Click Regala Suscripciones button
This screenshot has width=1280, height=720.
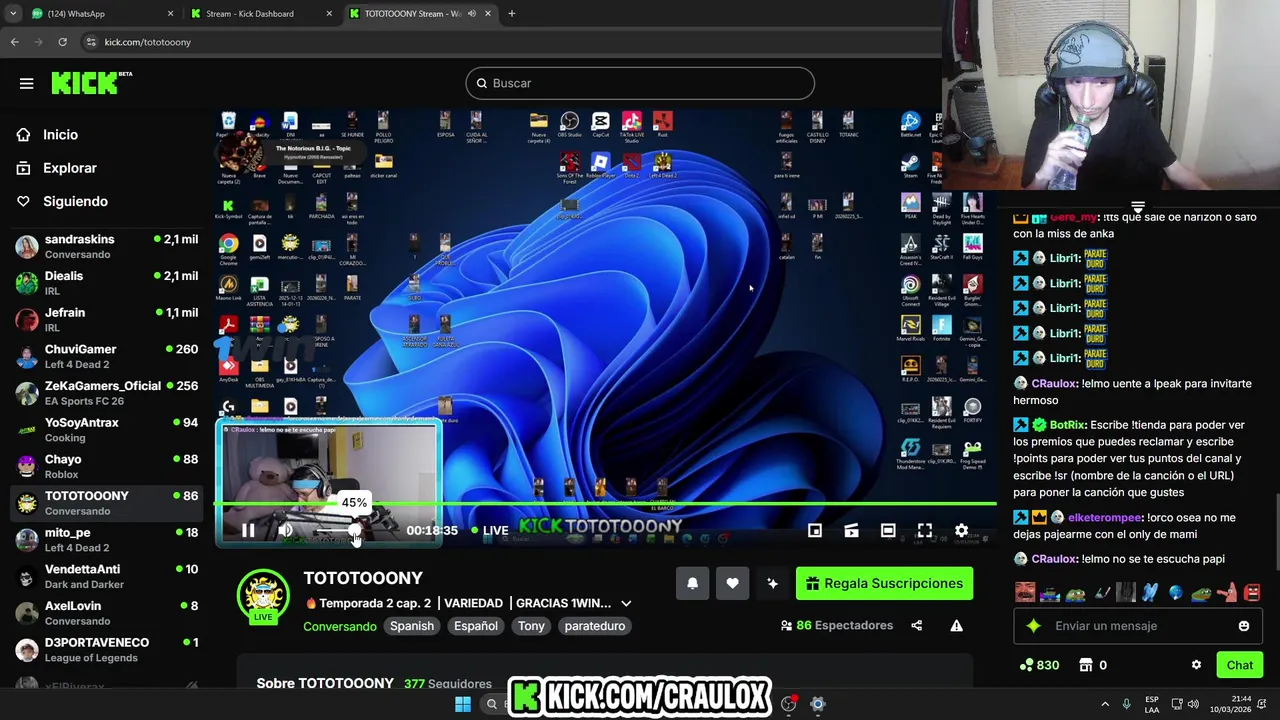tap(884, 583)
